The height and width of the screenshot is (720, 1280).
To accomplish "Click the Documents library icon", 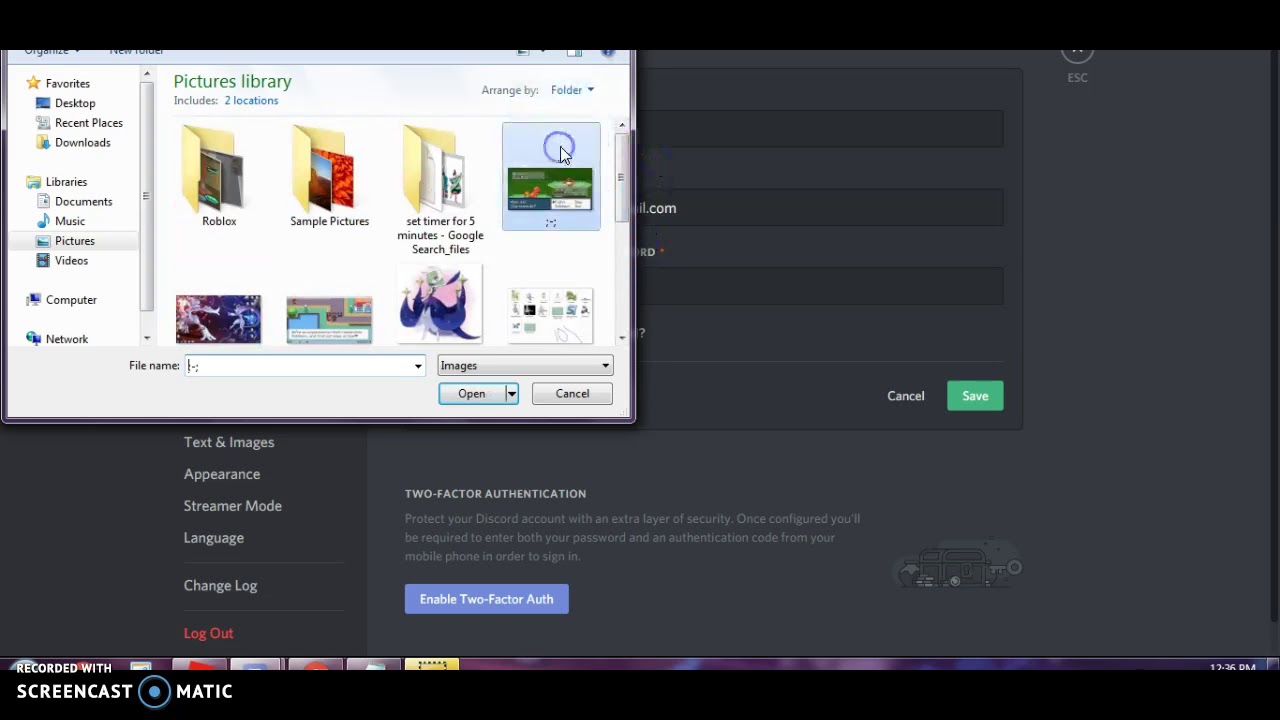I will [x=43, y=201].
